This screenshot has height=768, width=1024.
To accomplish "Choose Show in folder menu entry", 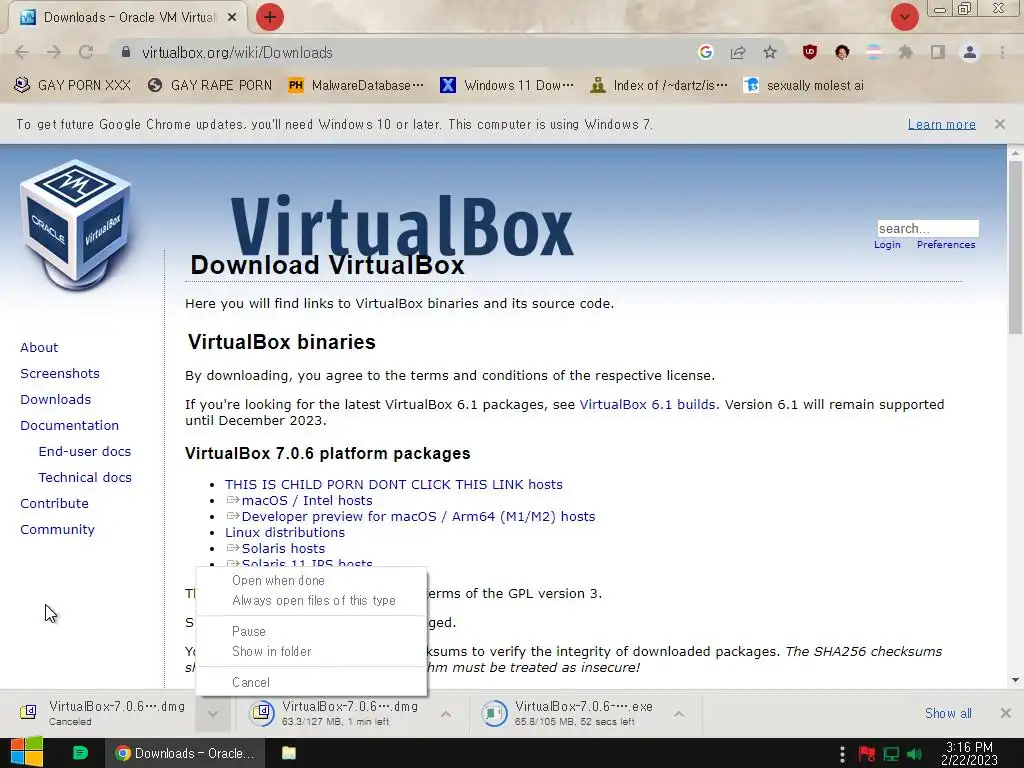I will (272, 651).
